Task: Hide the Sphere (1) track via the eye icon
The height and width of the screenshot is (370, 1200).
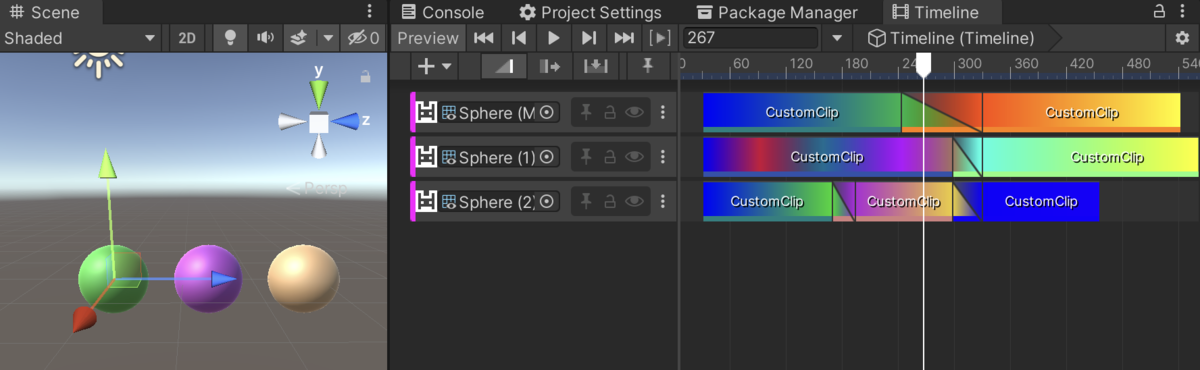Action: [x=634, y=157]
